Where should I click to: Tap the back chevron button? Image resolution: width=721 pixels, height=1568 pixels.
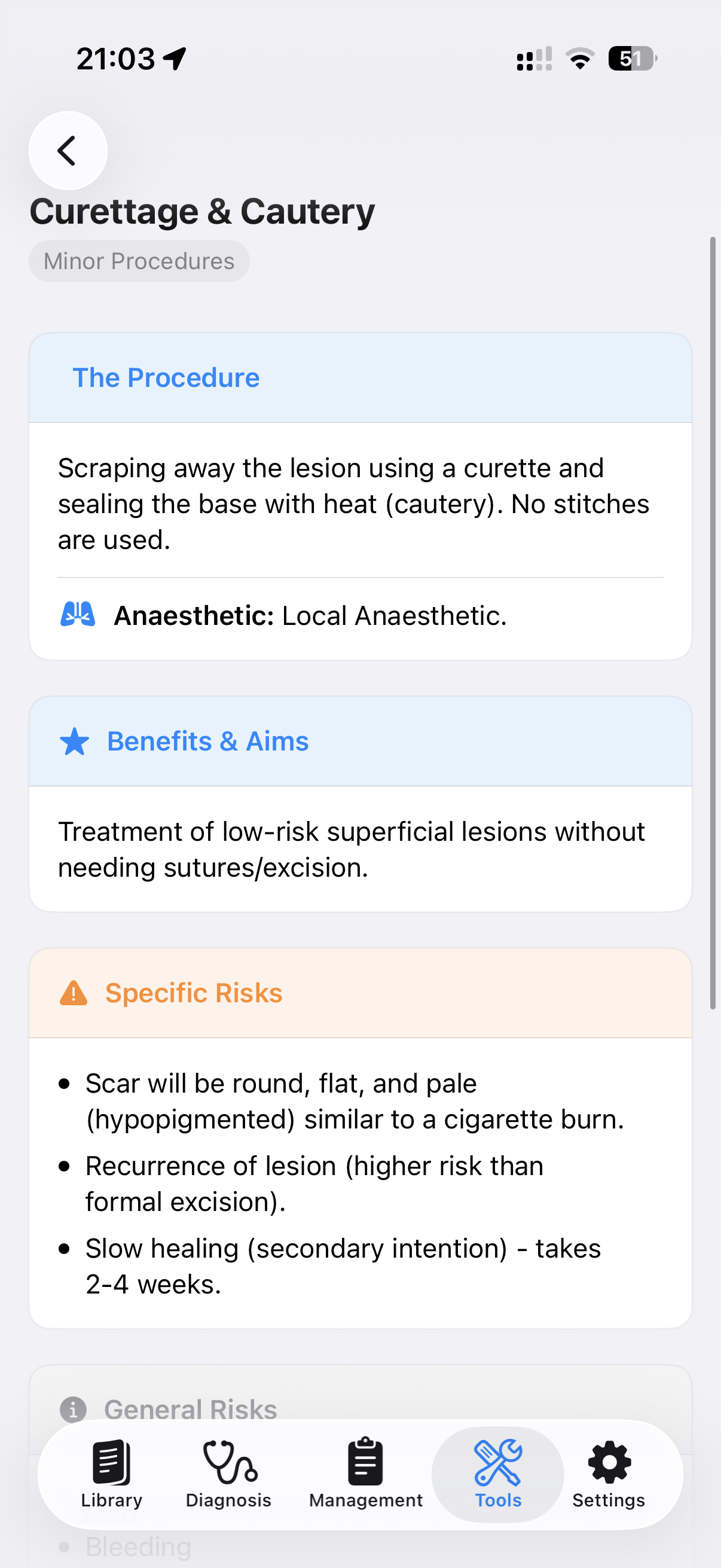pos(68,150)
